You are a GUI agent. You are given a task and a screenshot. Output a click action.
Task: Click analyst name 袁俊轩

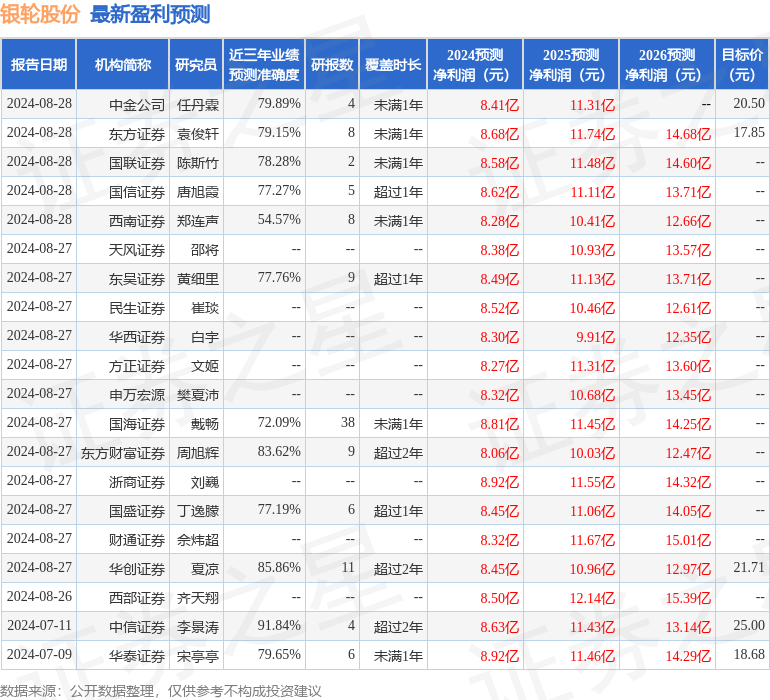pos(198,134)
